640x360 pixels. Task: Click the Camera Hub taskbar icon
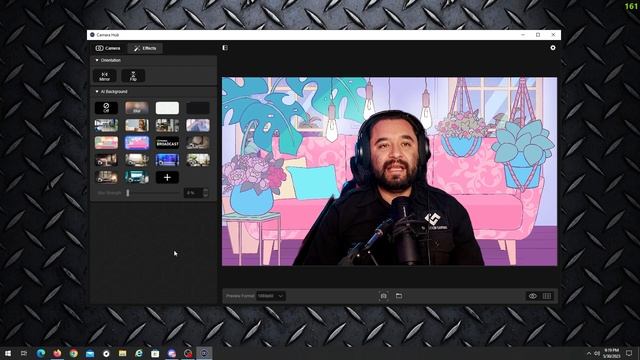coord(204,353)
